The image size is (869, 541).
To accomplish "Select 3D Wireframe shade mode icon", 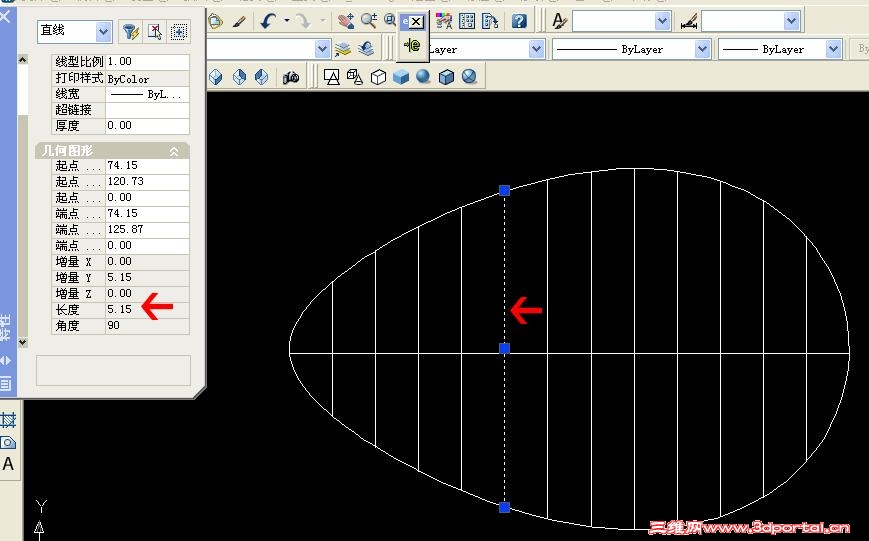I will point(355,76).
